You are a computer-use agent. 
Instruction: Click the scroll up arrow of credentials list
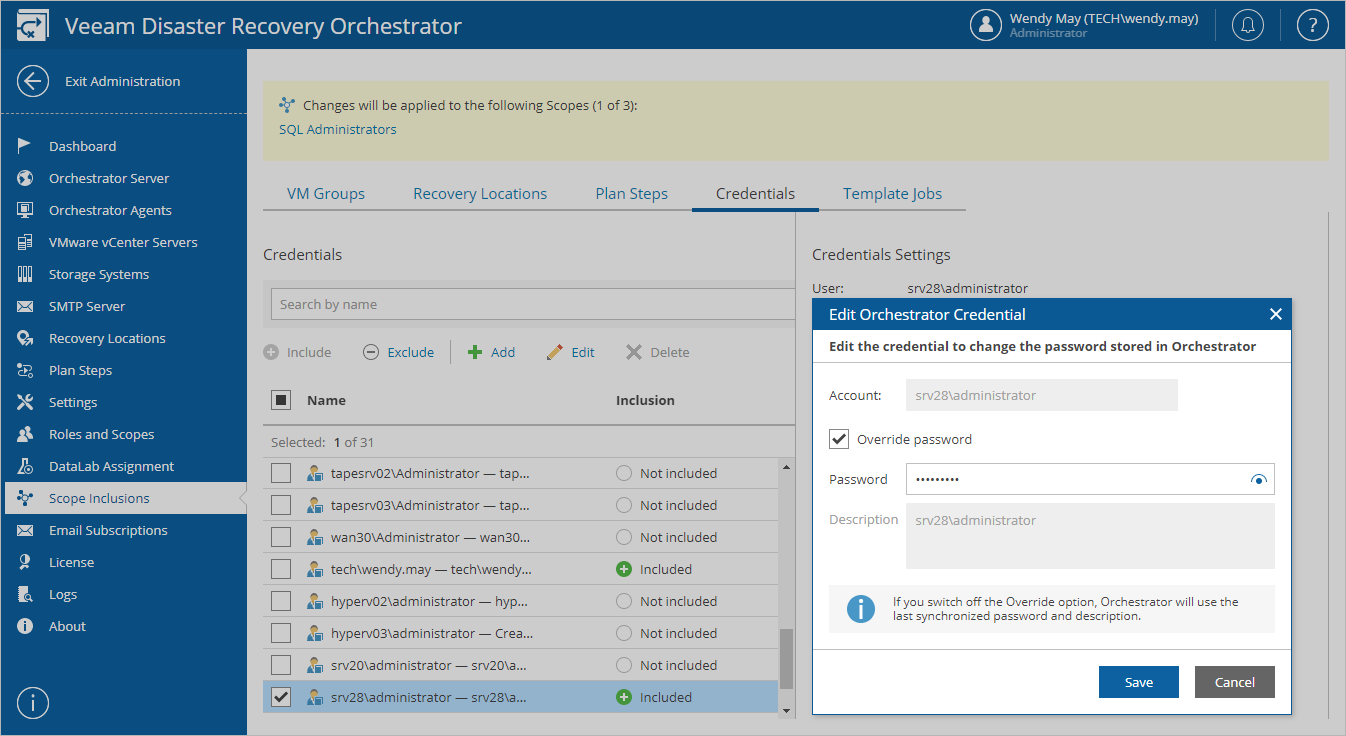pyautogui.click(x=786, y=467)
